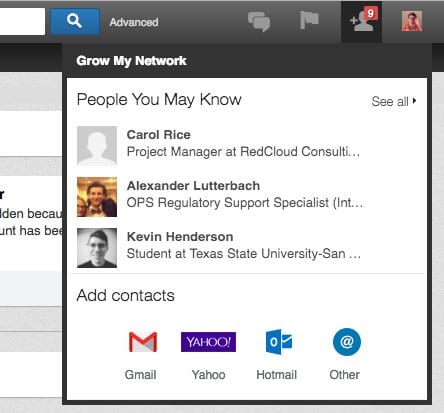Viewport: 444px width, 413px height.
Task: Click Student at Texas State University text
Action: point(244,254)
